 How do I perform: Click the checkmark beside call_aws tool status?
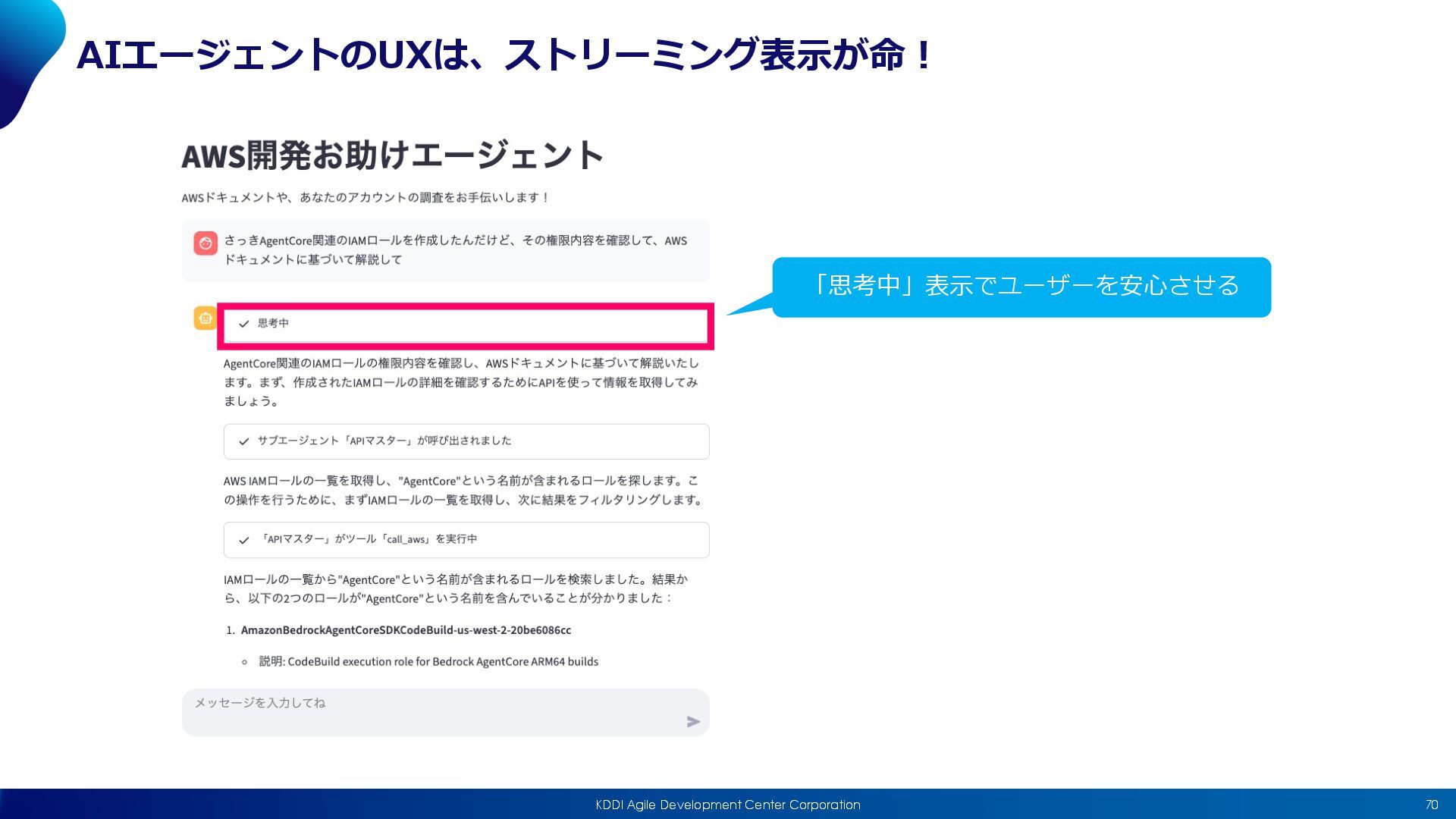[244, 541]
